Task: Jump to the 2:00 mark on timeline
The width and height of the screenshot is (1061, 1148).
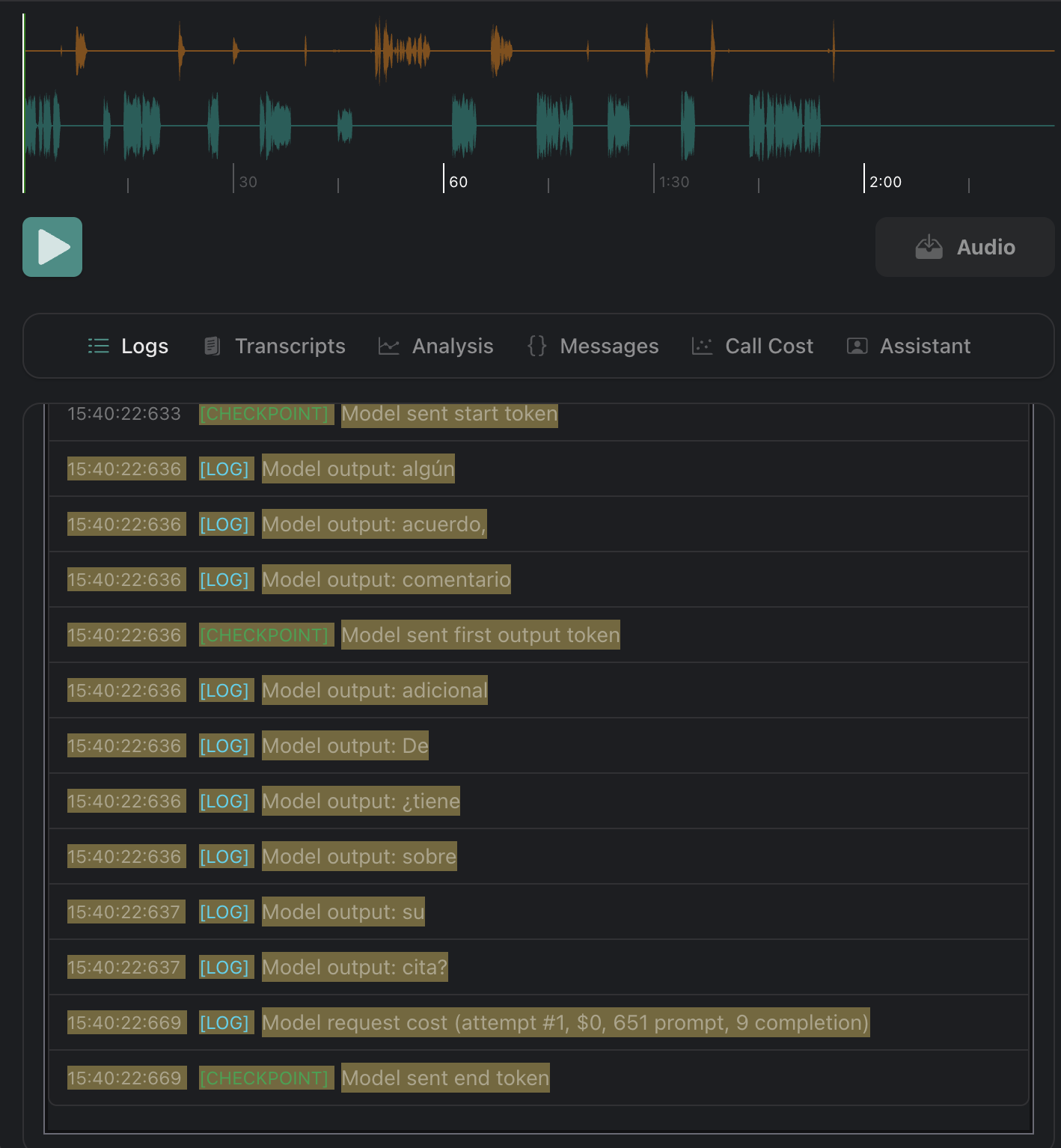Action: click(884, 181)
